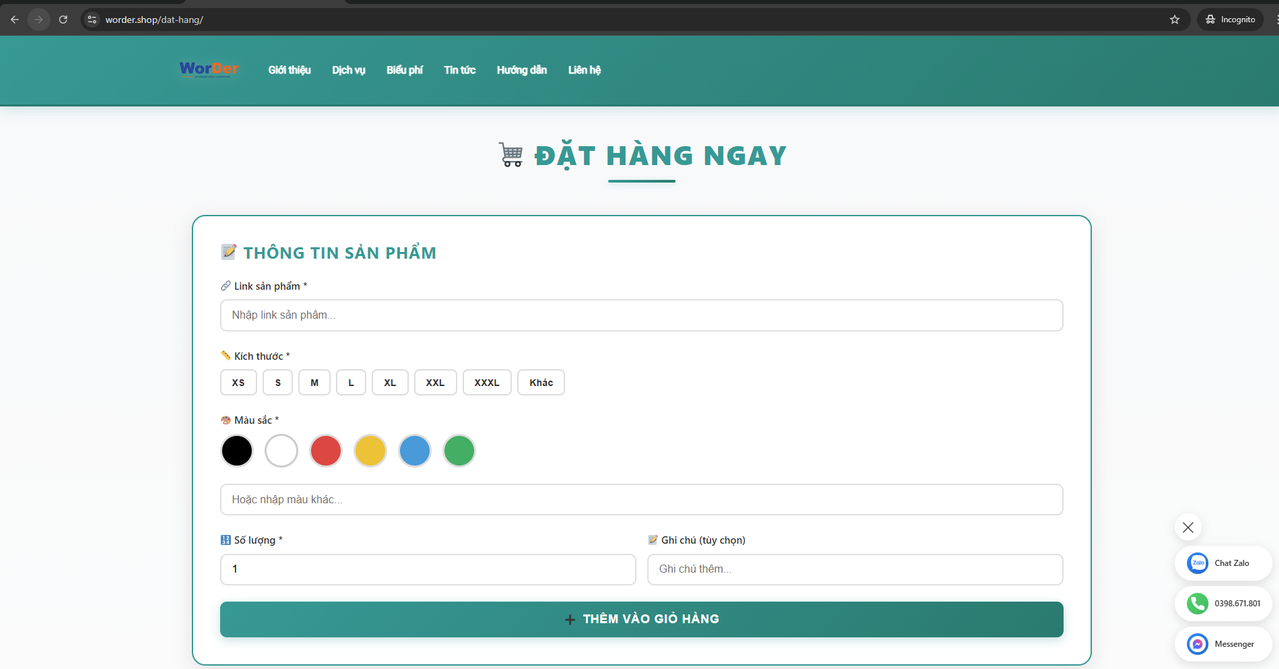Click the Incognito indicator
The height and width of the screenshot is (669, 1279).
pyautogui.click(x=1230, y=19)
